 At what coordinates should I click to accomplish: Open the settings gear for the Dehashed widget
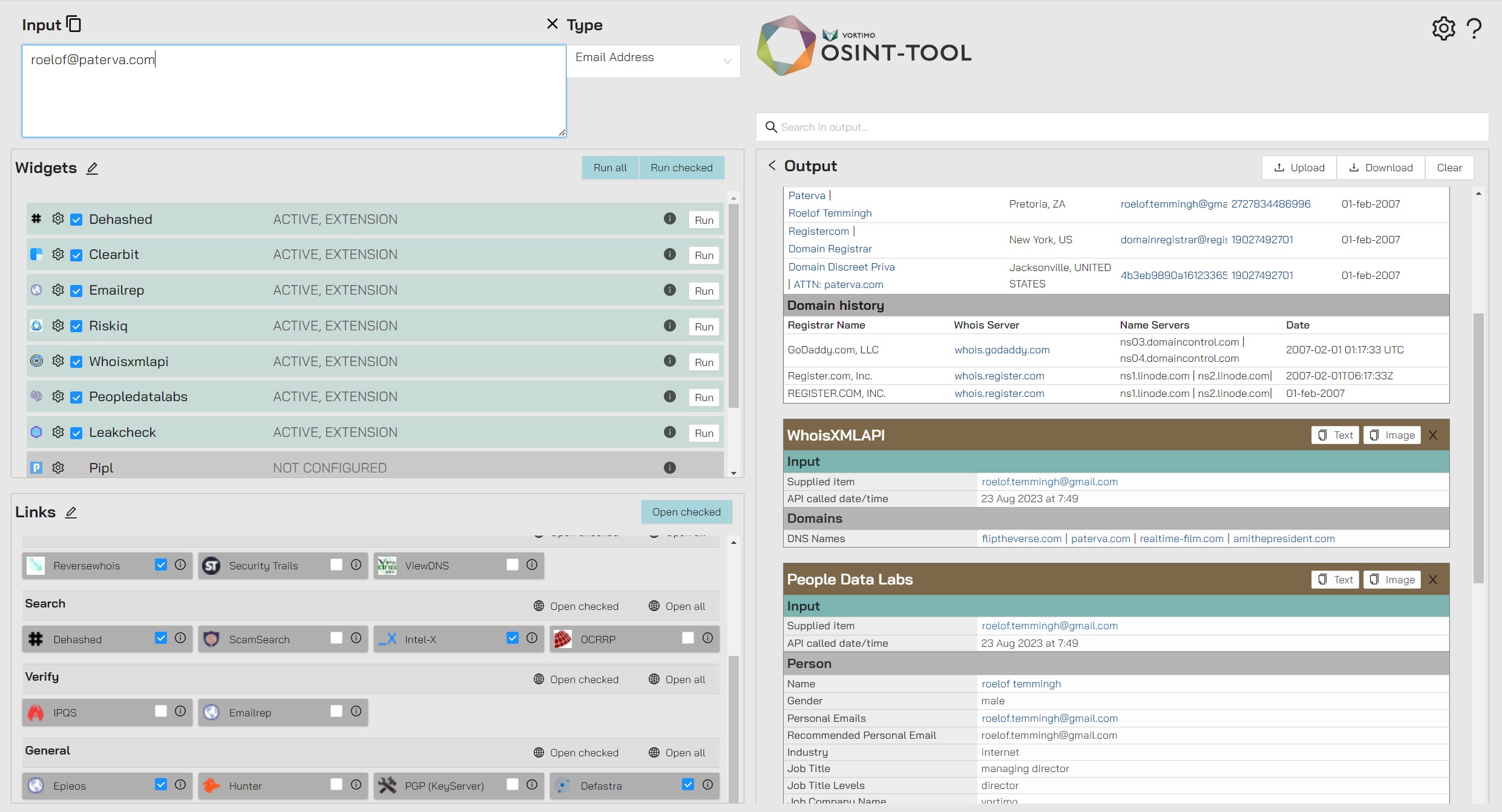57,219
